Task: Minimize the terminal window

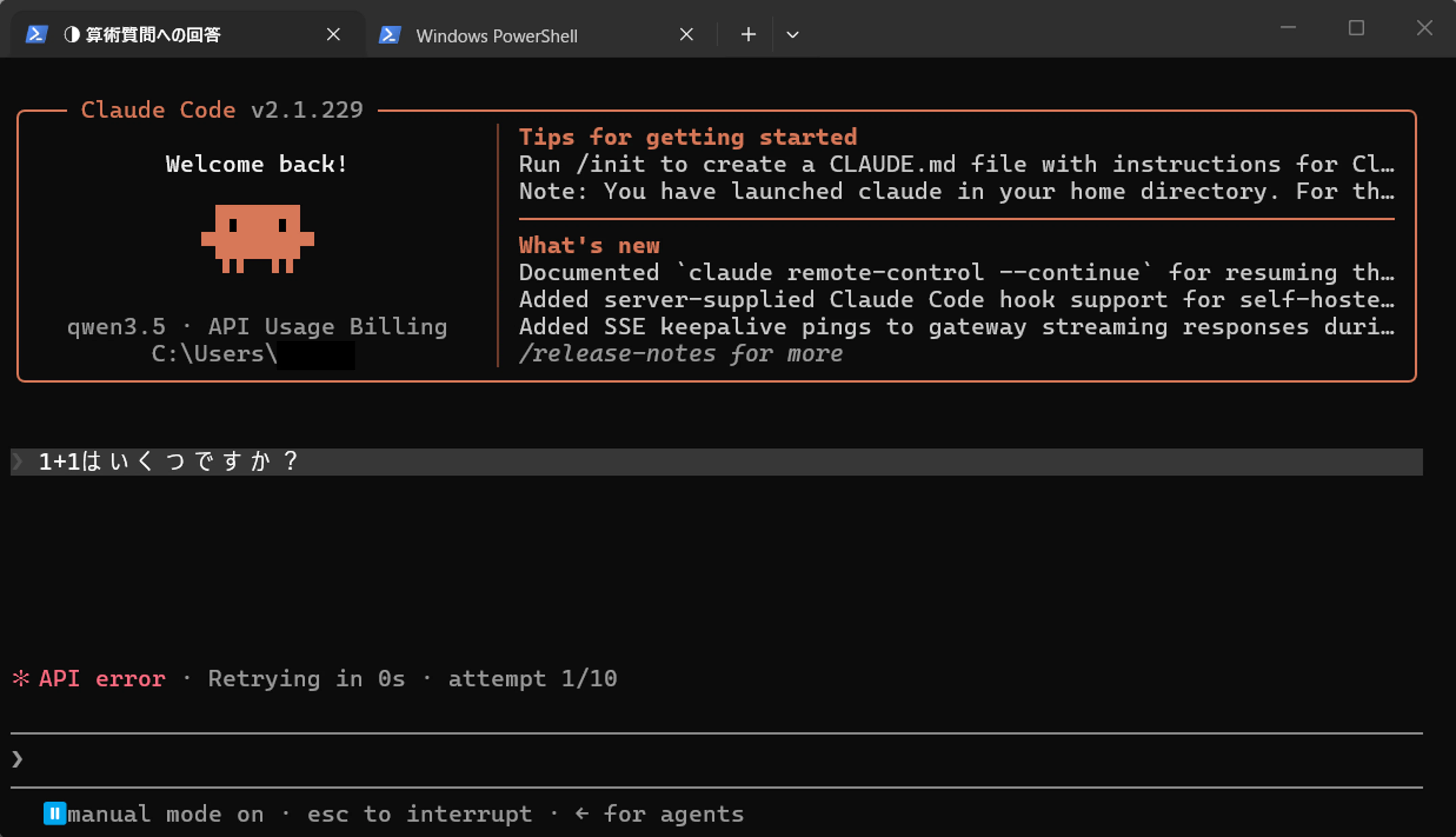Action: point(1288,28)
